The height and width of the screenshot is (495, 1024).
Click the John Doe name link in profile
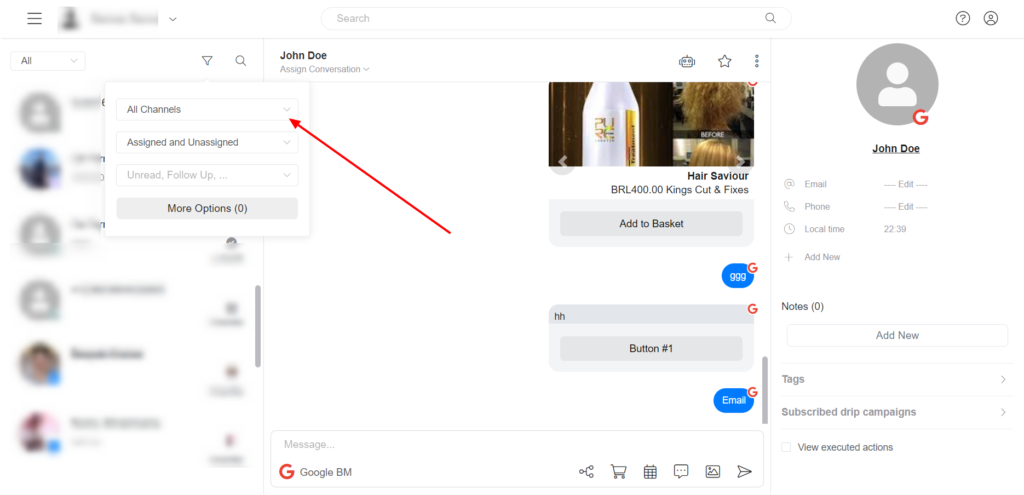tap(896, 148)
